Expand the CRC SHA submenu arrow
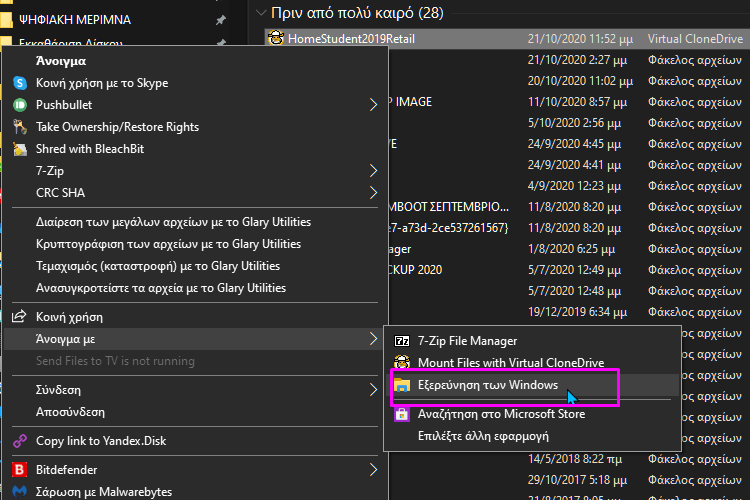This screenshot has width=750, height=500. [373, 193]
